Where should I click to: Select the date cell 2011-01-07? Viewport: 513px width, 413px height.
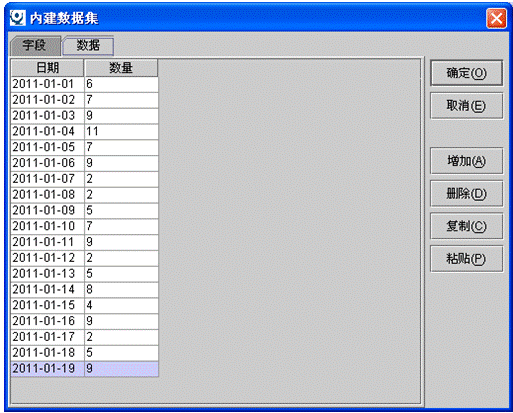[x=48, y=179]
